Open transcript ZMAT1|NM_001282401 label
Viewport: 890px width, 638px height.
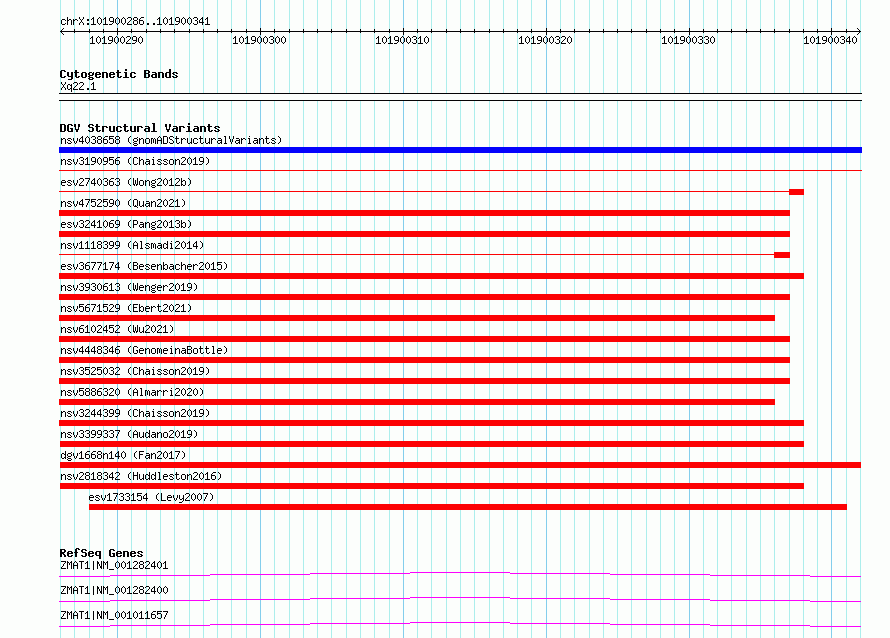[x=114, y=565]
